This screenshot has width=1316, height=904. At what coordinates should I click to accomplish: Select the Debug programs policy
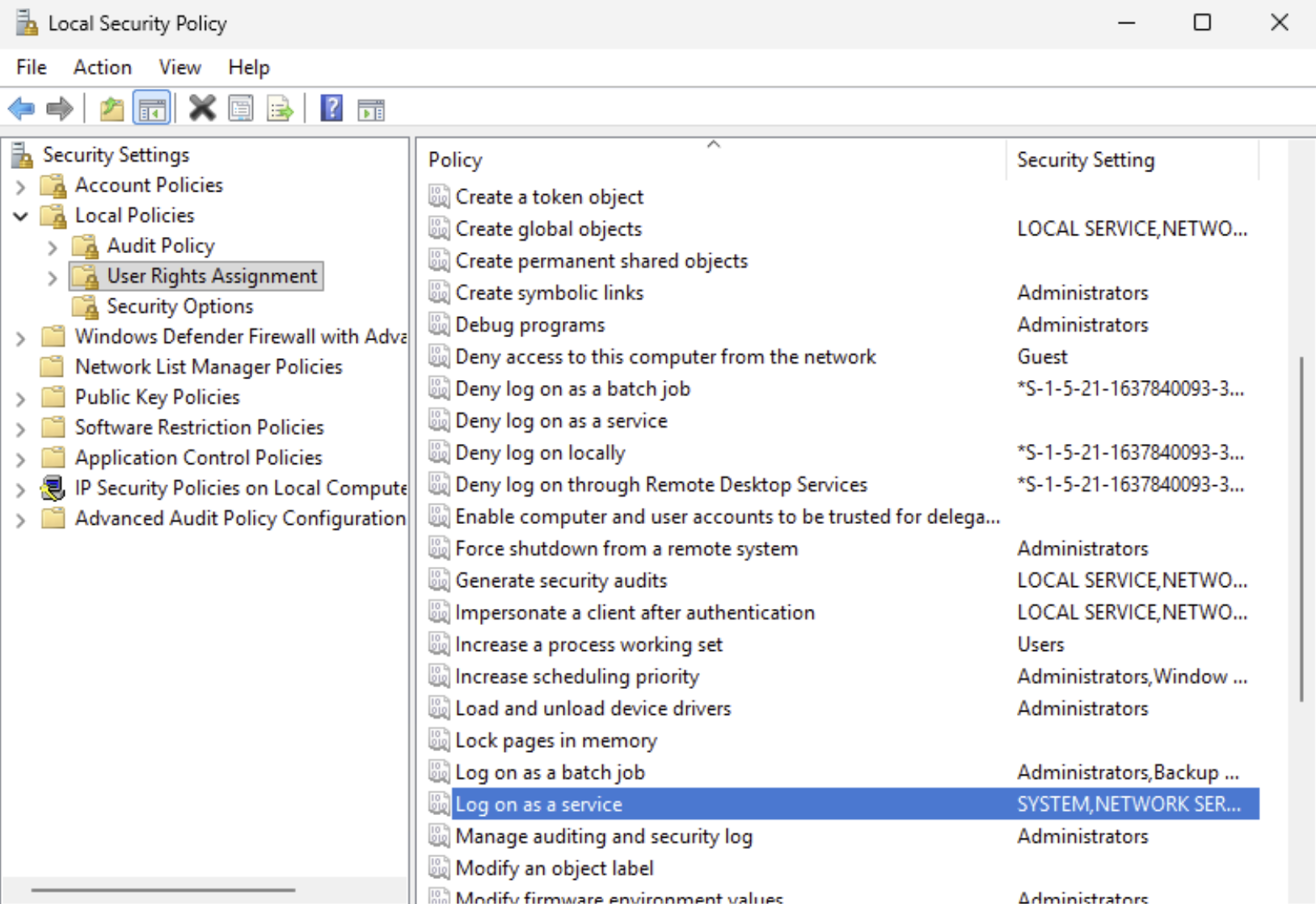point(529,325)
